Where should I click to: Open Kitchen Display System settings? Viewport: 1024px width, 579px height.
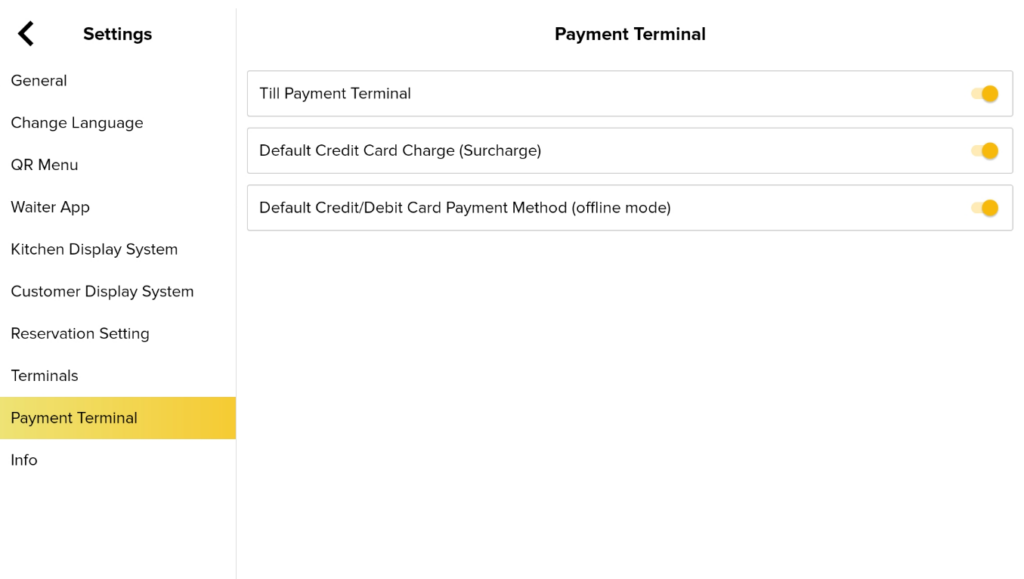[94, 249]
